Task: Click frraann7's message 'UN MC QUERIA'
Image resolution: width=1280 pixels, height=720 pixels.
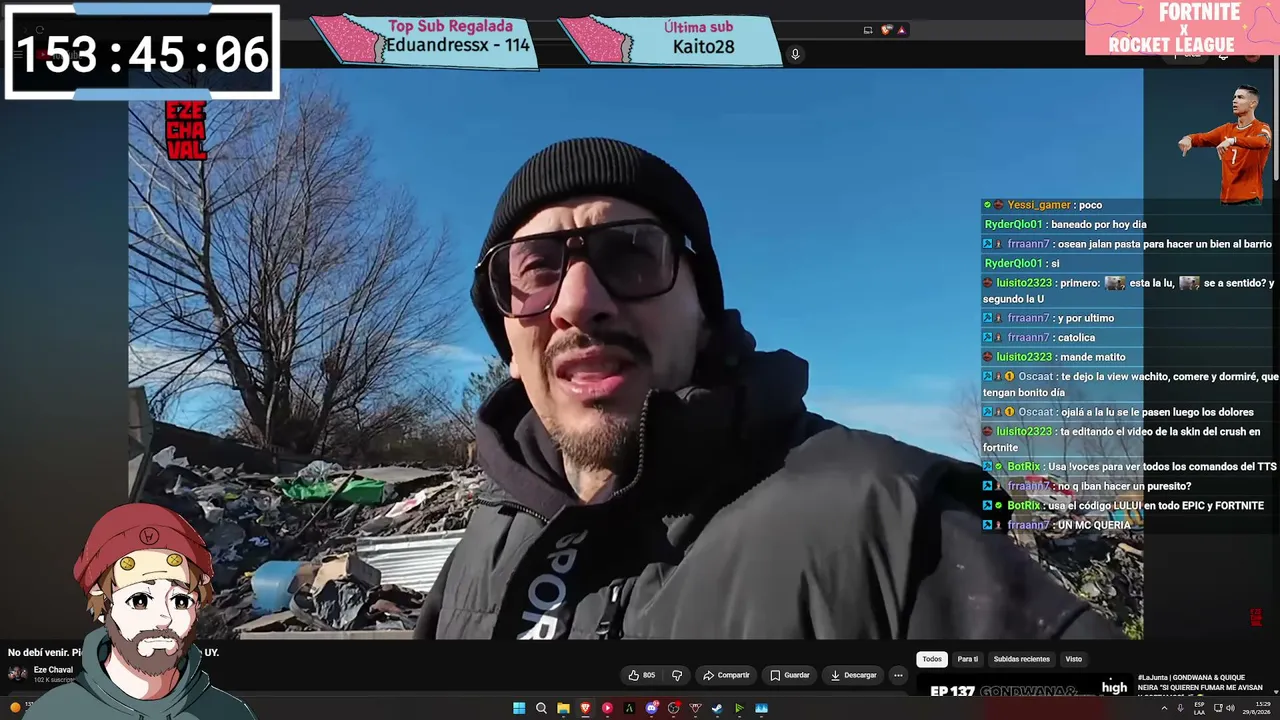Action: [1057, 525]
